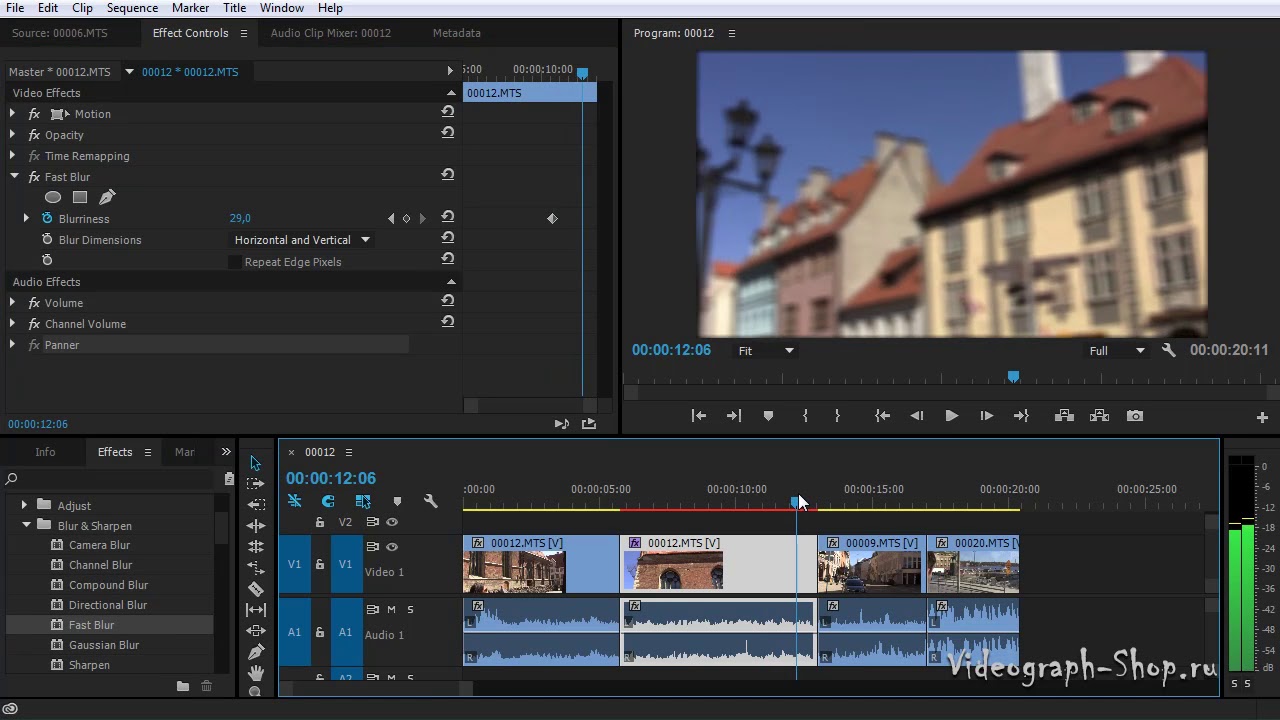The width and height of the screenshot is (1280, 720).
Task: Click the Extract button in Program monitor
Action: click(1099, 416)
